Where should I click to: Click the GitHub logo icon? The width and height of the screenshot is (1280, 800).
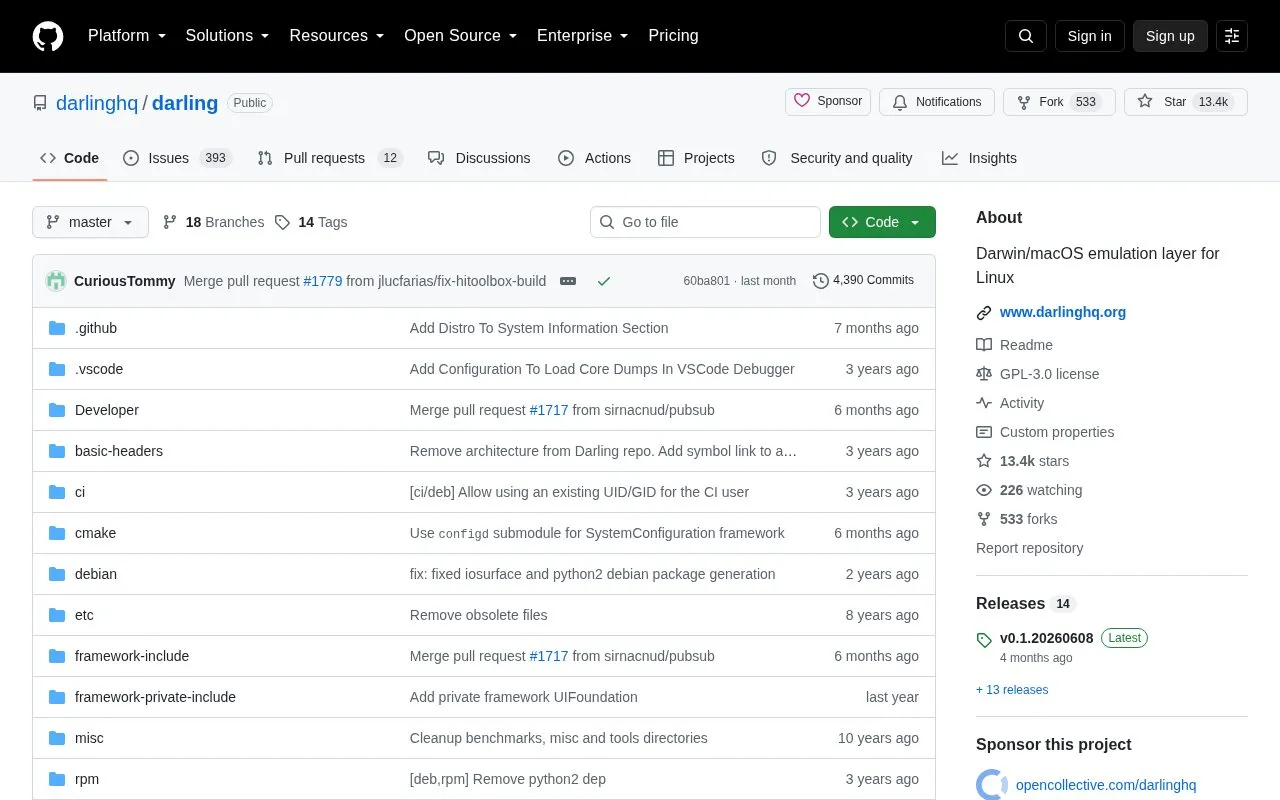click(48, 36)
